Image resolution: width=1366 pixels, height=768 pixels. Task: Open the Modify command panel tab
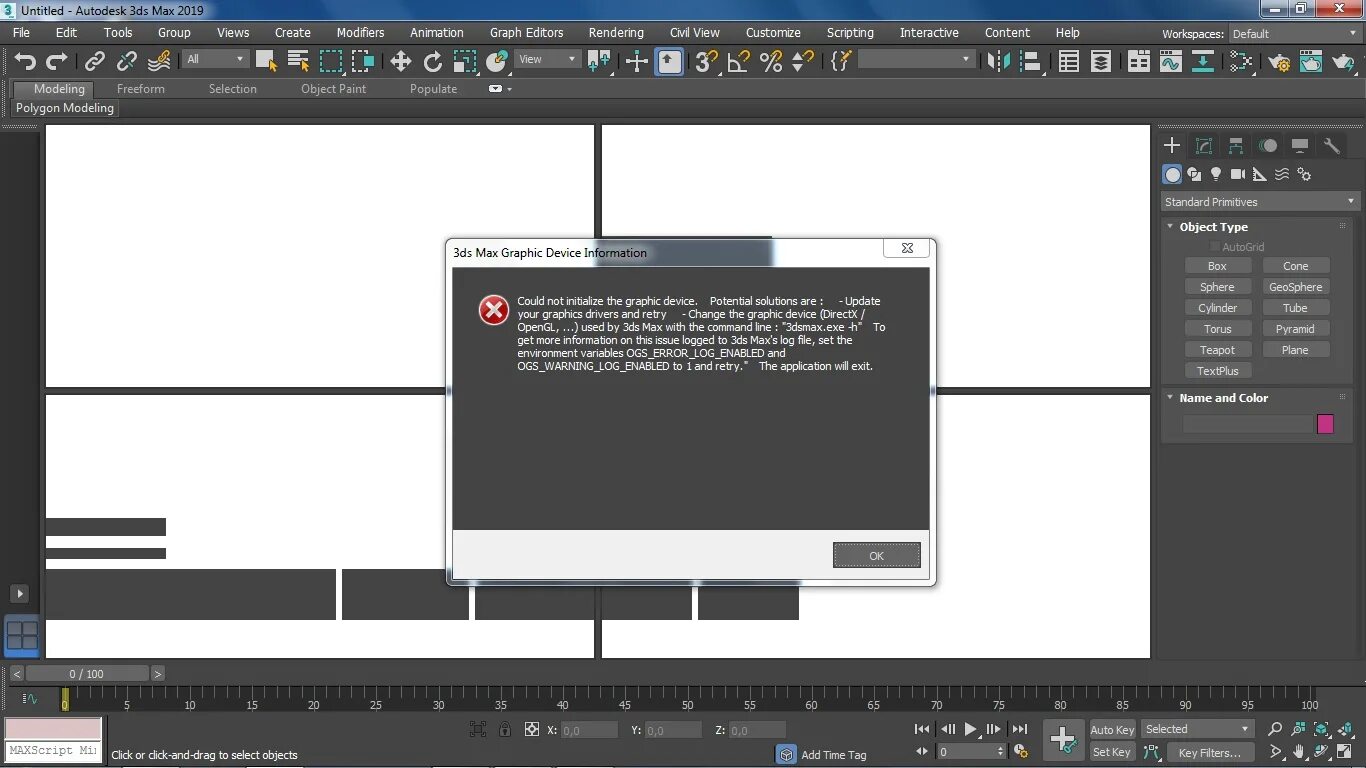pyautogui.click(x=1204, y=146)
